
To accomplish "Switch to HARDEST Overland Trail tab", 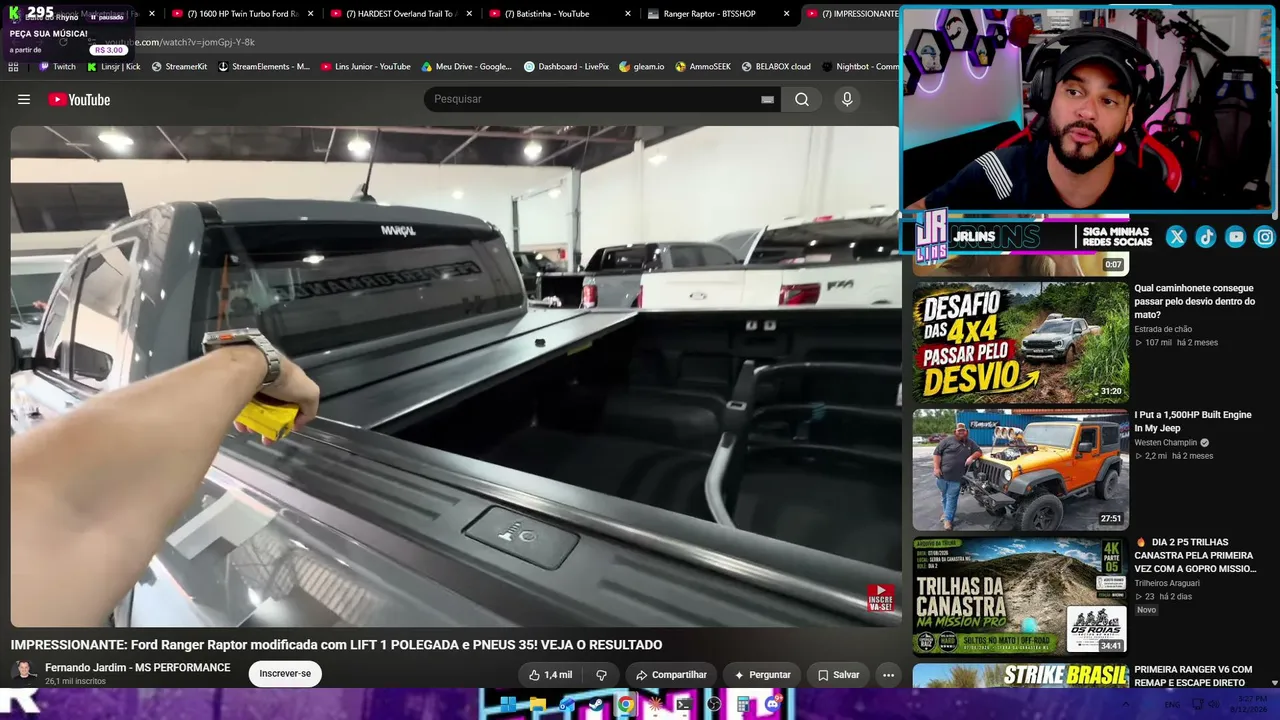I will [400, 14].
